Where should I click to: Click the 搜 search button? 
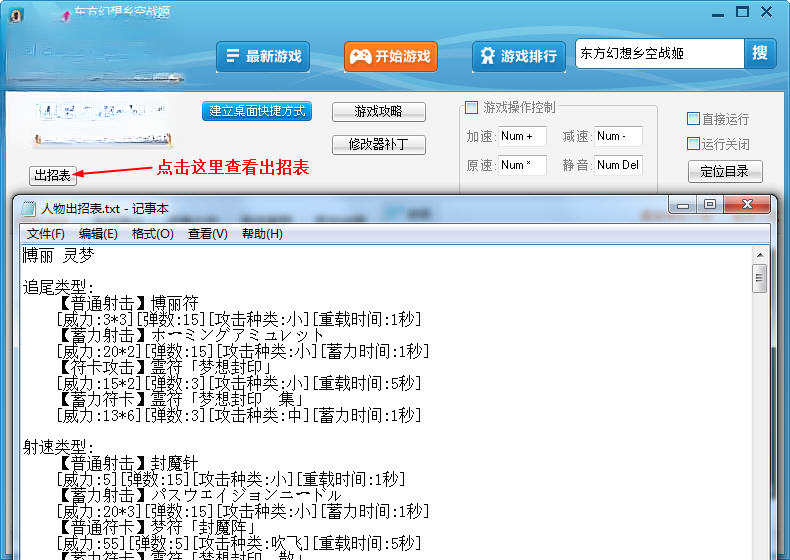760,53
